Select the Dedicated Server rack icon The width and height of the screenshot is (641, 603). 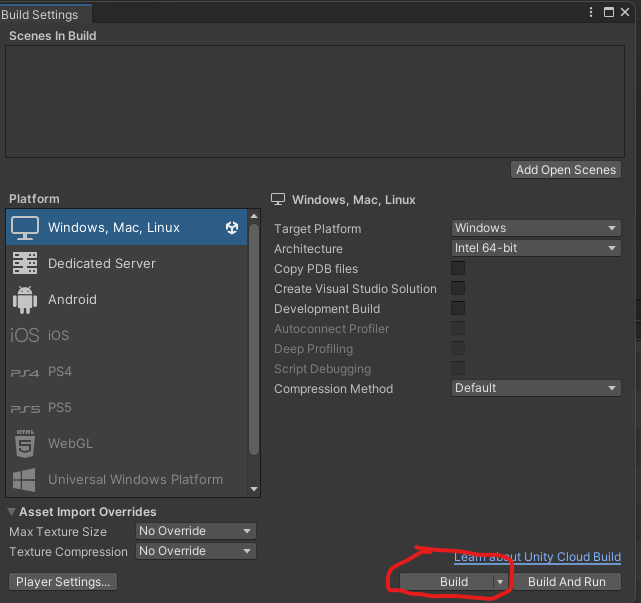pos(25,263)
